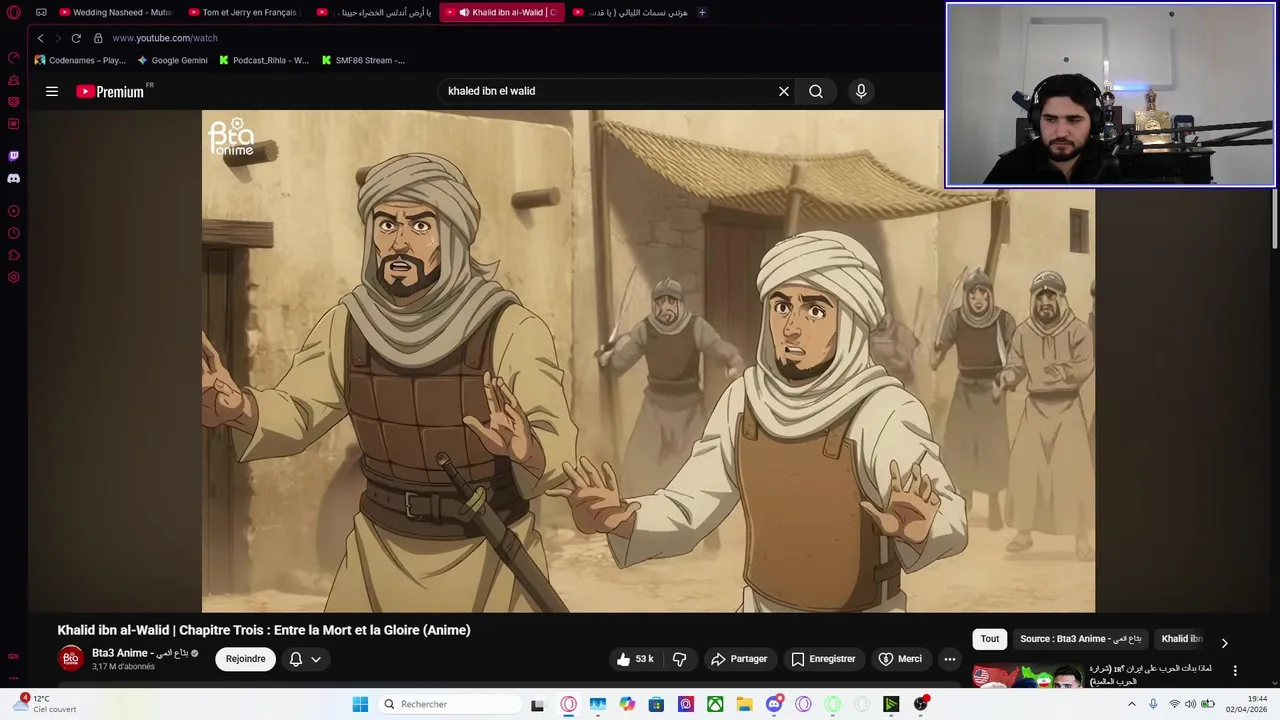Open the Codenames bookmark

[80, 60]
